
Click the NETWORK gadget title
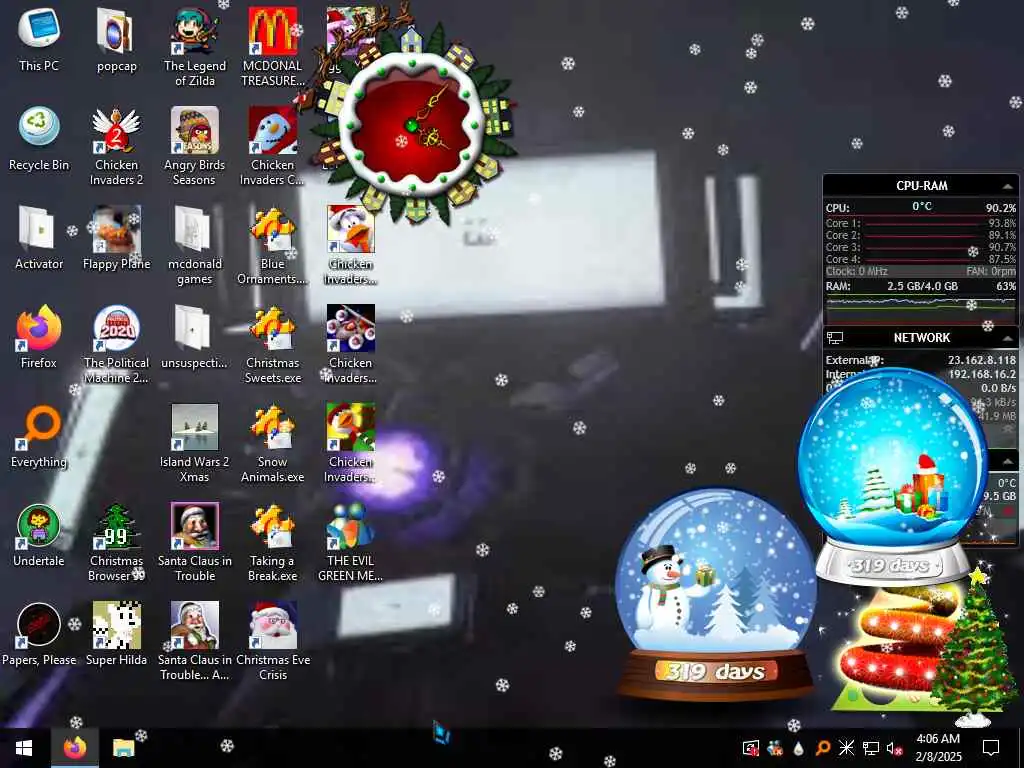pos(921,338)
